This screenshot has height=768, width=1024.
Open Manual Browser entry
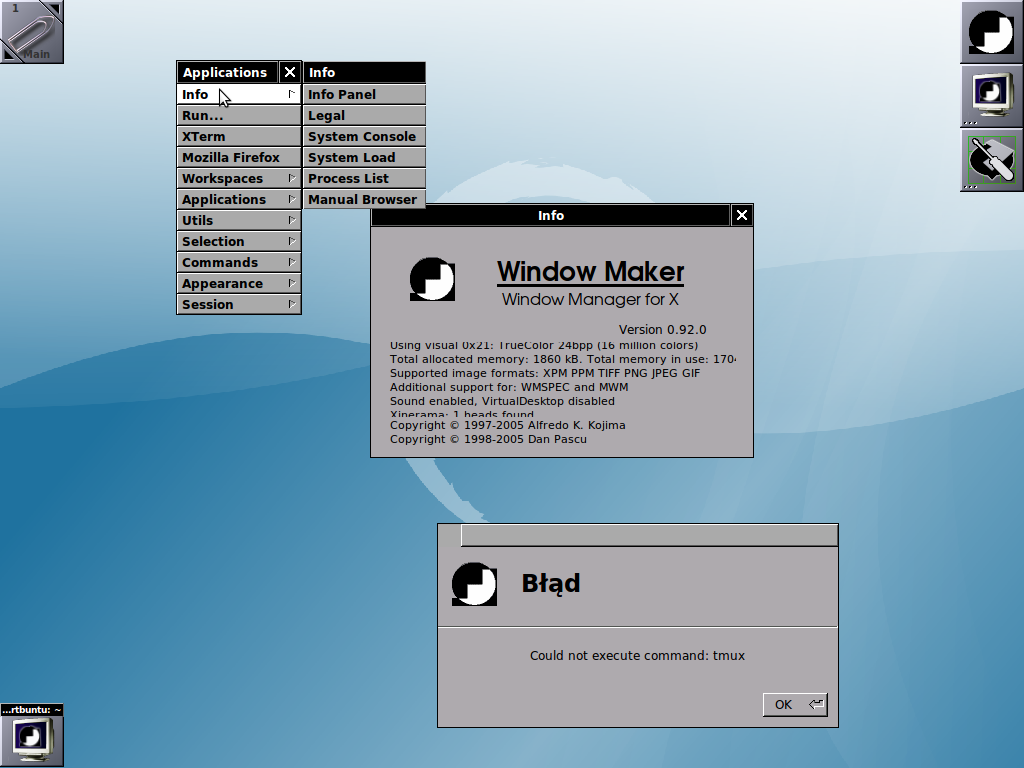(364, 199)
